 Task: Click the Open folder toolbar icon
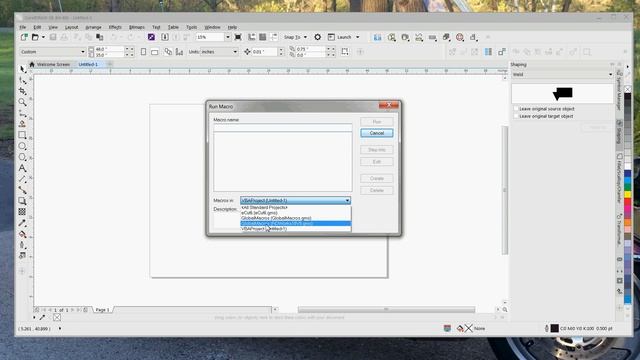click(x=35, y=37)
